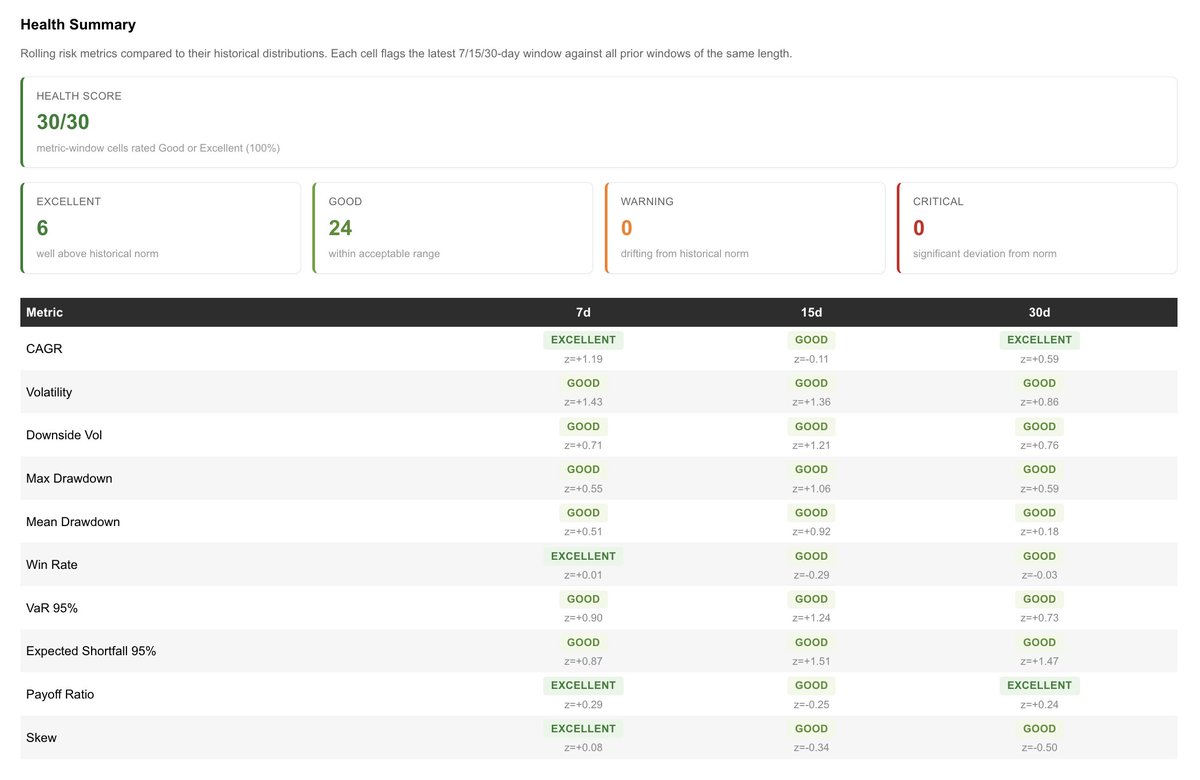
Task: Click the z=+0.92 Mean Drawdown value
Action: (x=811, y=532)
